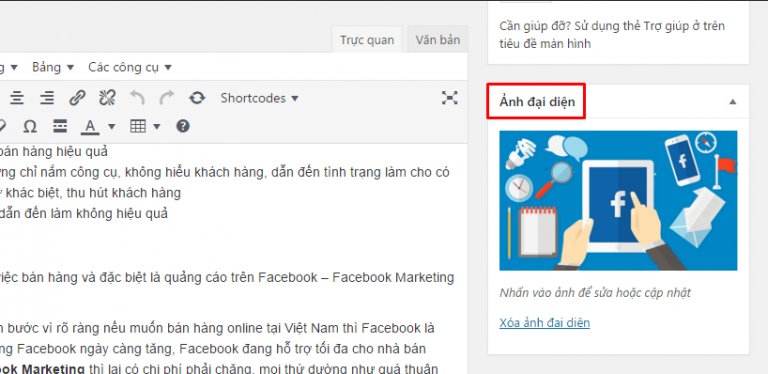Click the phrase 'Facebook – Facebook Marketing' in the editor
This screenshot has width=768, height=374.
356,278
